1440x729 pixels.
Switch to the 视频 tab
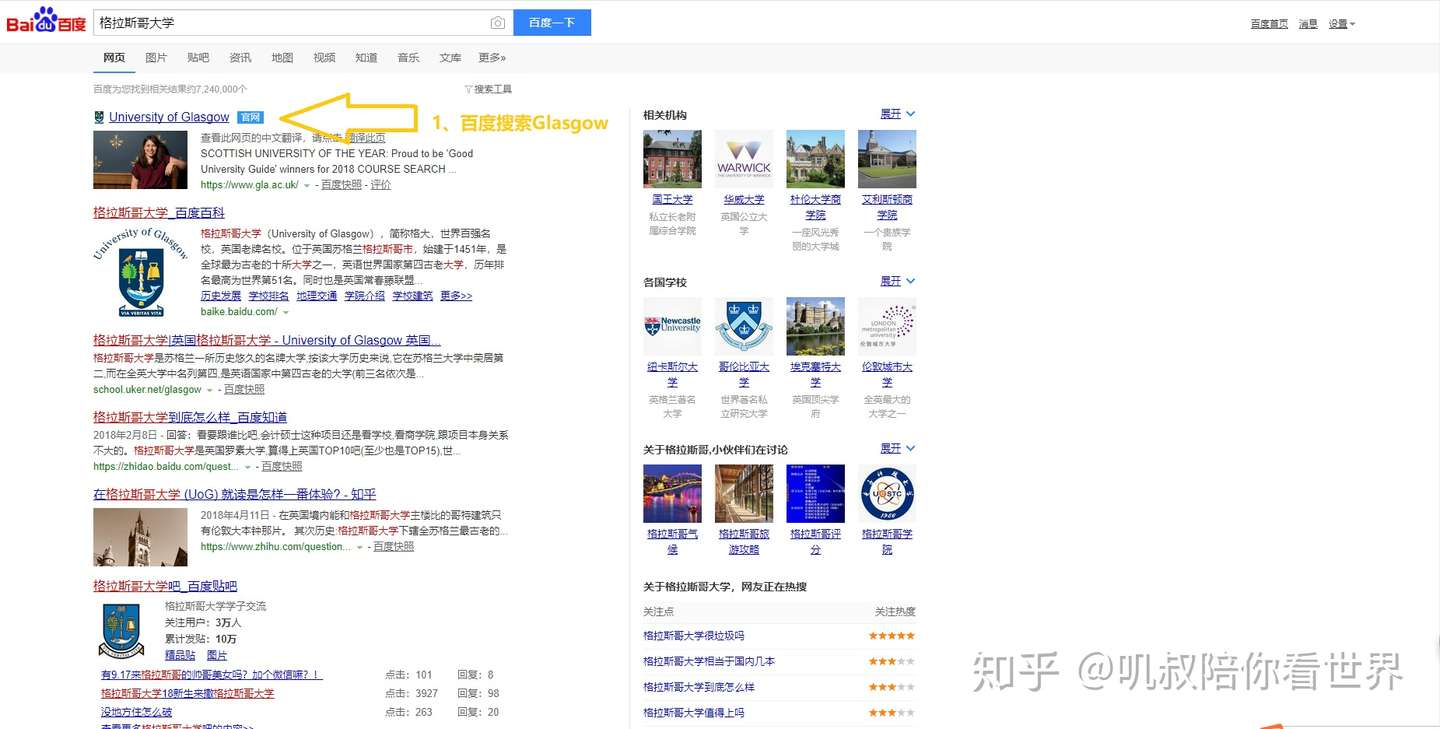pos(324,58)
